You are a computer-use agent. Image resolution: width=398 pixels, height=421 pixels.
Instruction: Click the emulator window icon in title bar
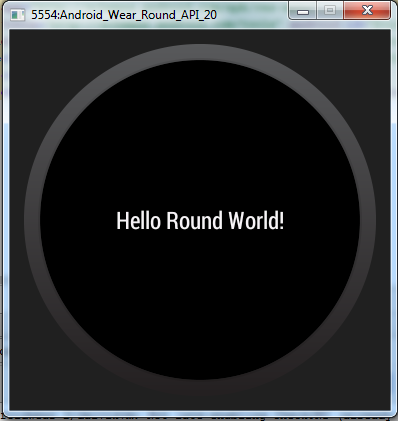coord(18,15)
